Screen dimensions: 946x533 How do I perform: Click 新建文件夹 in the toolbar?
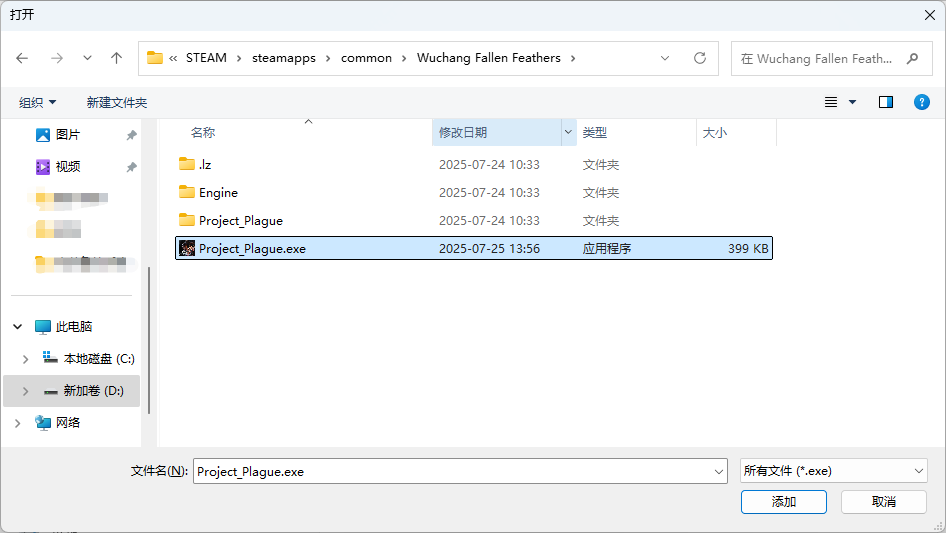116,102
